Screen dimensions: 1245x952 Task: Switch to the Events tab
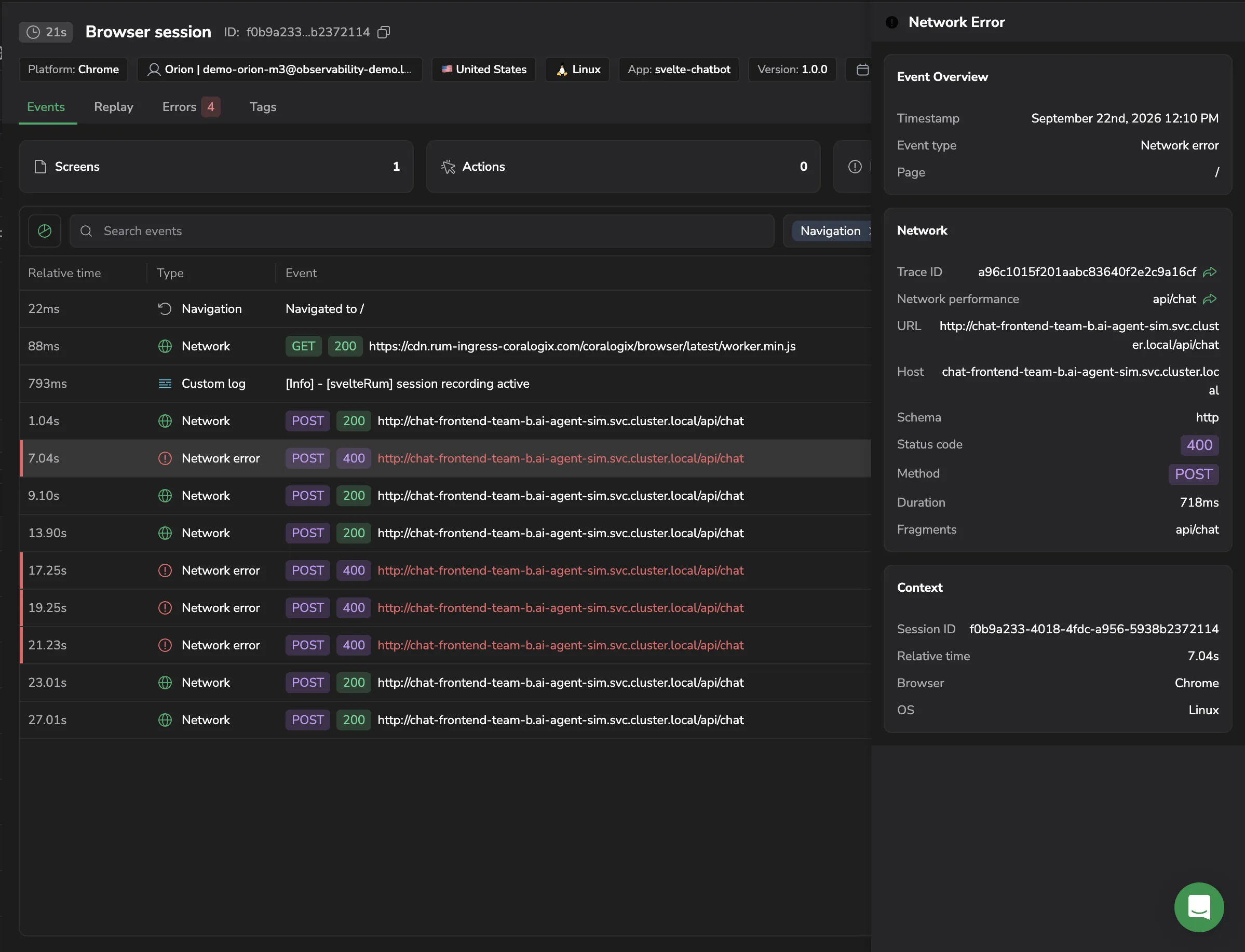[46, 107]
